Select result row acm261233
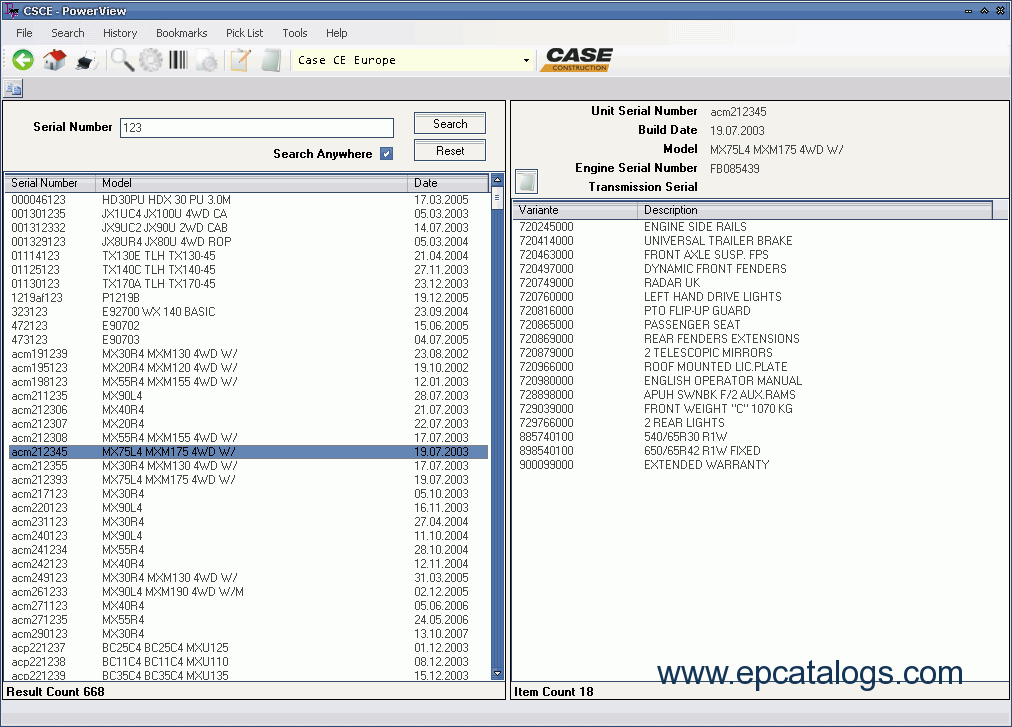 click(248, 592)
